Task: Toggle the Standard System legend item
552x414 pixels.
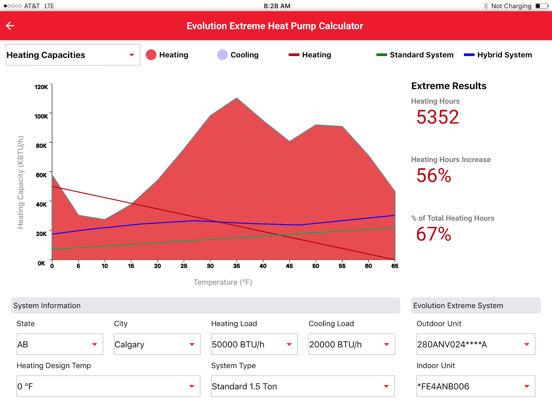Action: click(415, 55)
